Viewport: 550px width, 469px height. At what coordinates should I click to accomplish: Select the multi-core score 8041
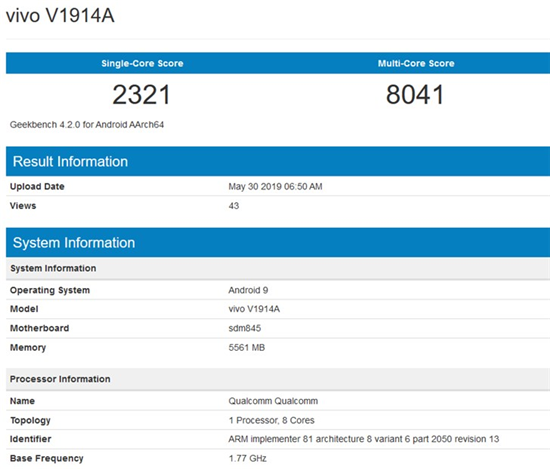415,95
